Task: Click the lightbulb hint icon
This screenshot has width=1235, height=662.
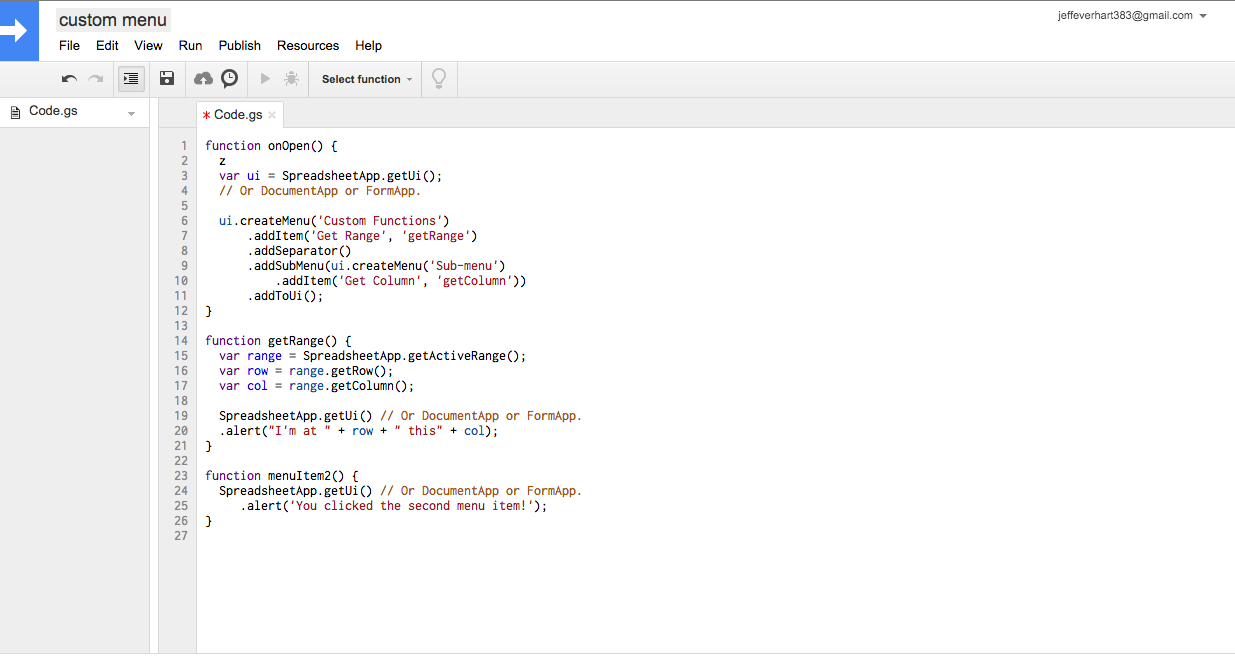Action: click(x=438, y=79)
